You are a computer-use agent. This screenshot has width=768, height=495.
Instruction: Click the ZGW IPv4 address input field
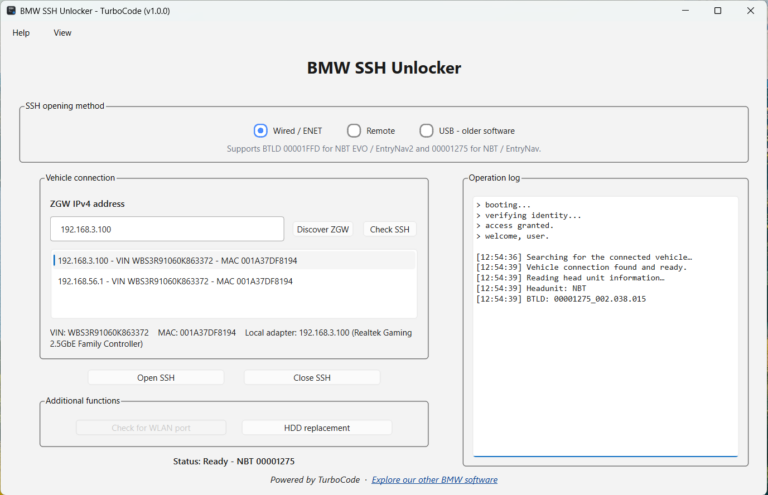click(x=167, y=229)
